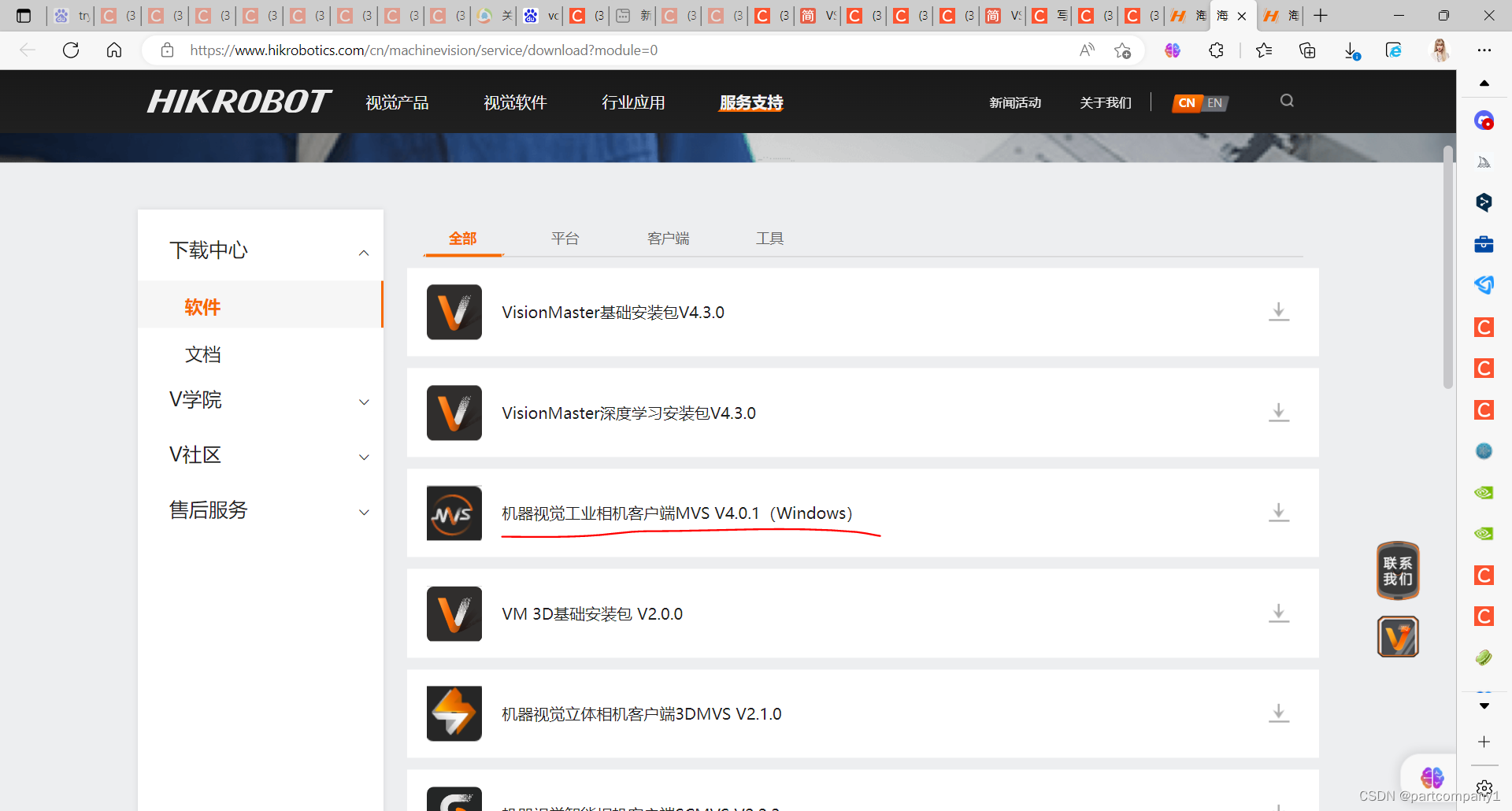
Task: Download 机器视觉立体相机客户端3DMVS V2.1.0 via its icon
Action: tap(1279, 713)
